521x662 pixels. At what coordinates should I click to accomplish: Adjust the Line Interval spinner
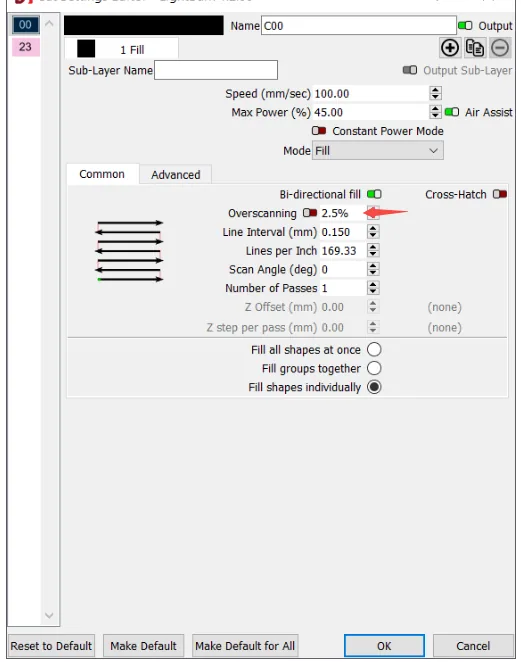click(372, 232)
